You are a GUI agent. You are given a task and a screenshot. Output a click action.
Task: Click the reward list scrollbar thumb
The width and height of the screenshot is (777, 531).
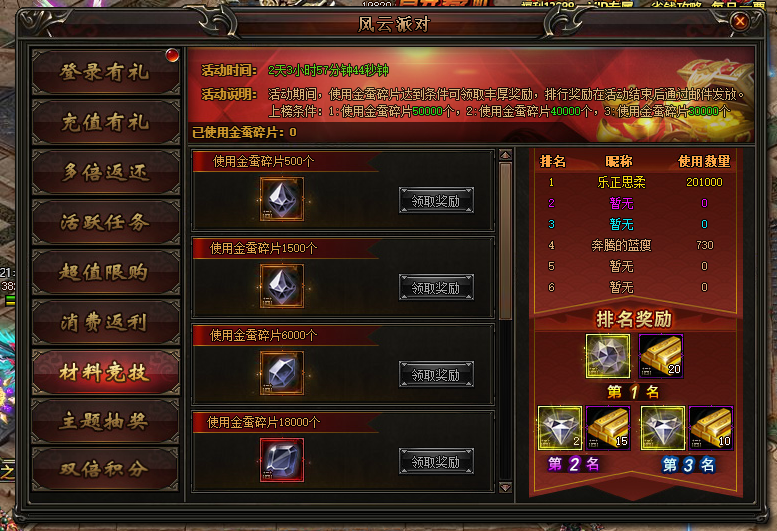coord(505,241)
